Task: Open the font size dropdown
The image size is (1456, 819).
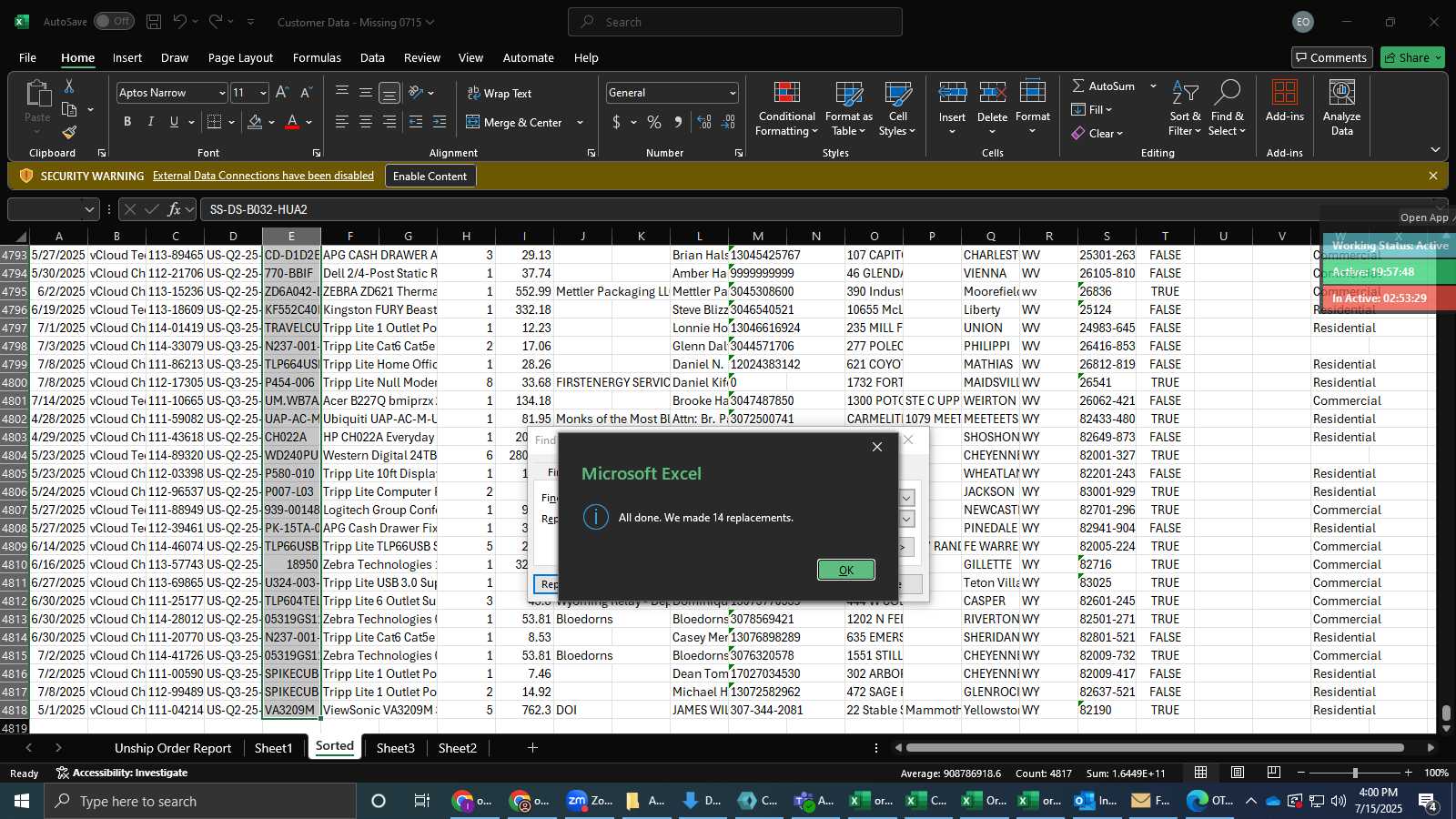Action: 263,93
